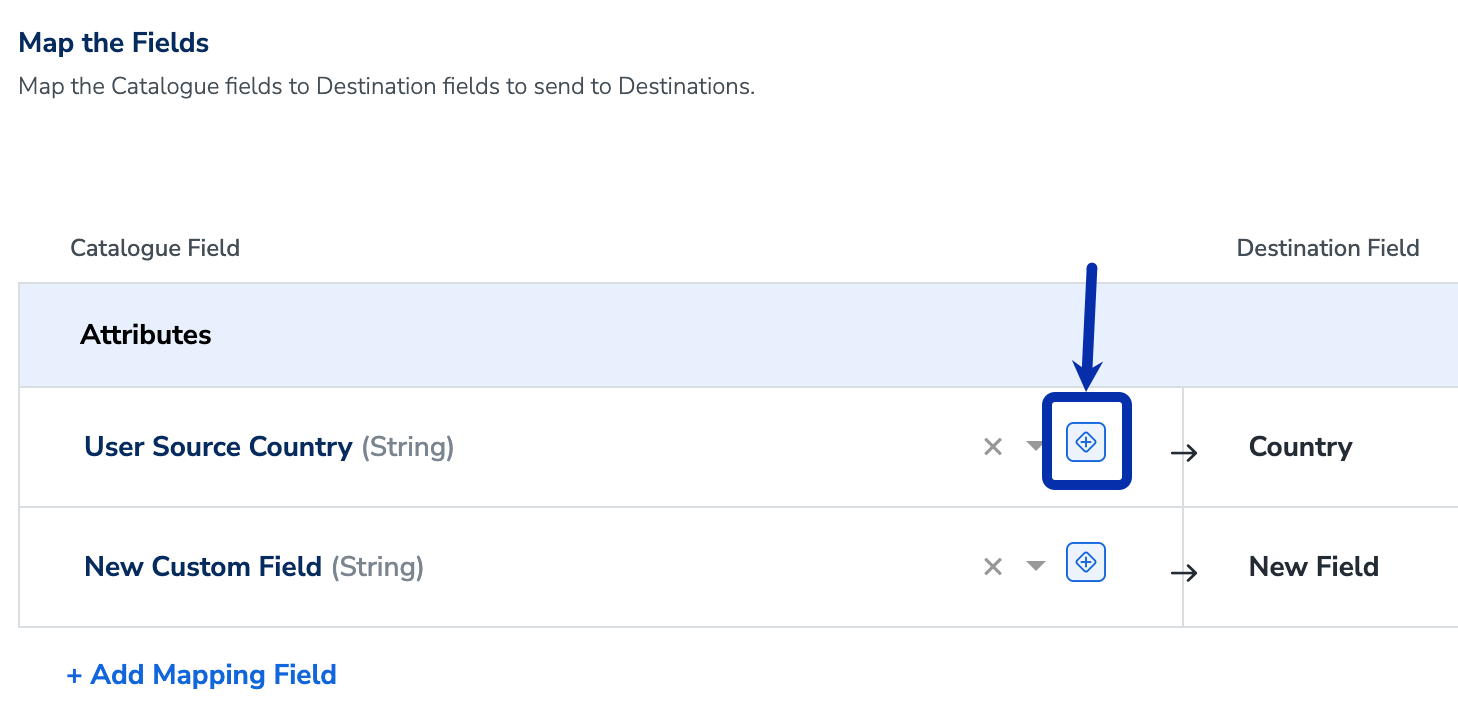Click the String type label after New Custom Field

[377, 567]
